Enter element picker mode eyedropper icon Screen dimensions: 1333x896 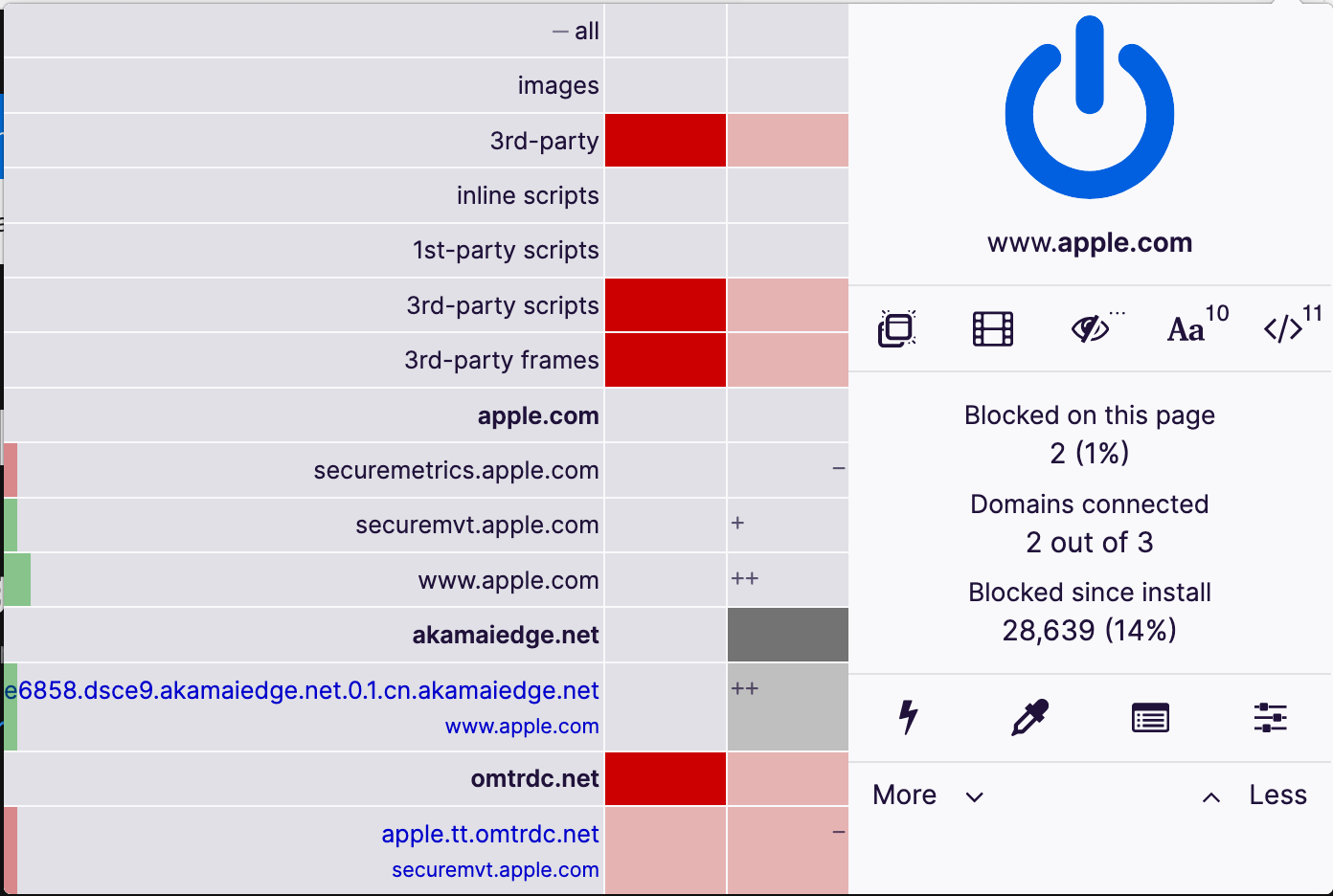point(1030,716)
